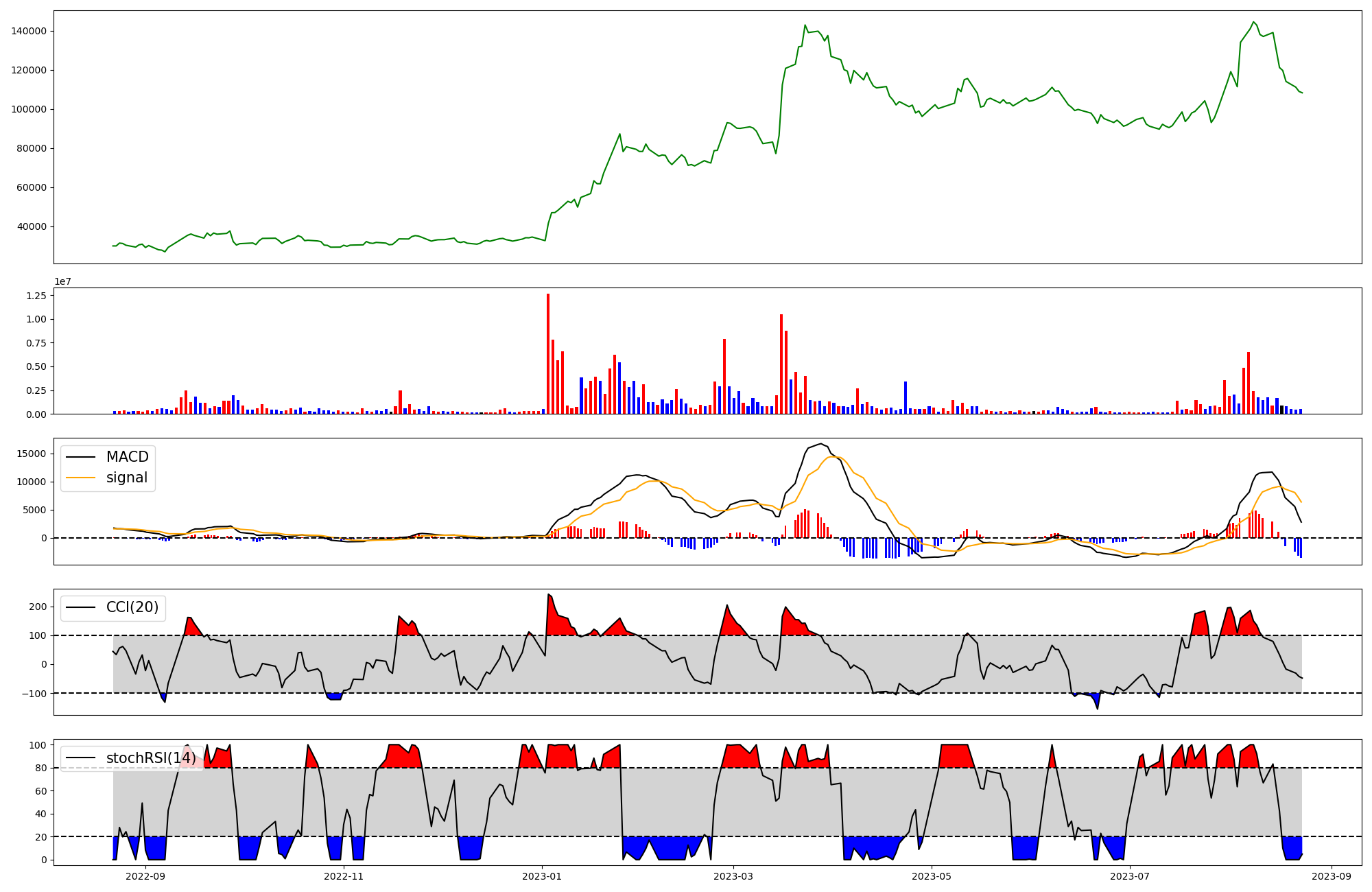The height and width of the screenshot is (892, 1372).
Task: Click the 10000 MACD axis tick label
Action: coord(32,482)
